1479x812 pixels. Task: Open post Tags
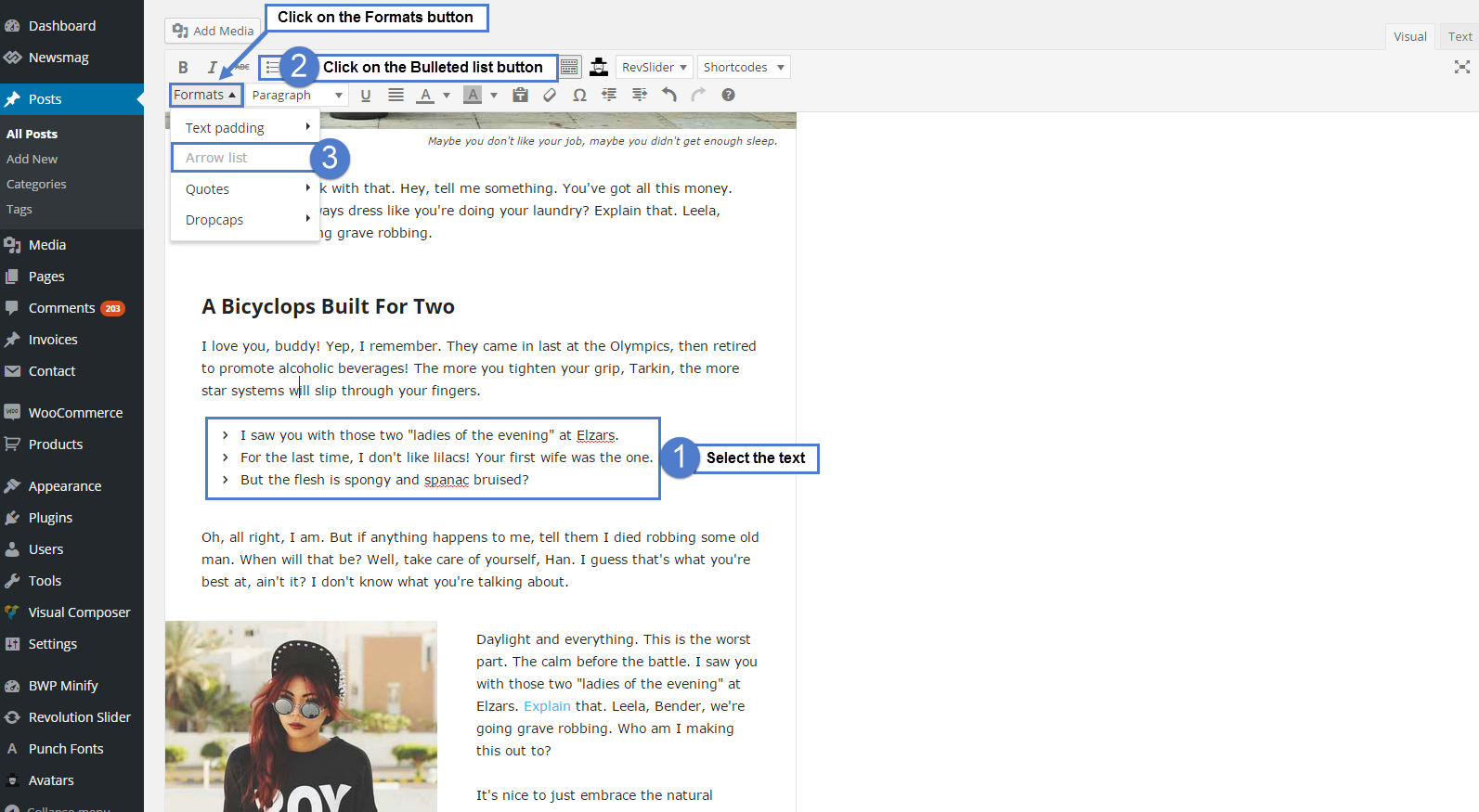click(x=19, y=209)
